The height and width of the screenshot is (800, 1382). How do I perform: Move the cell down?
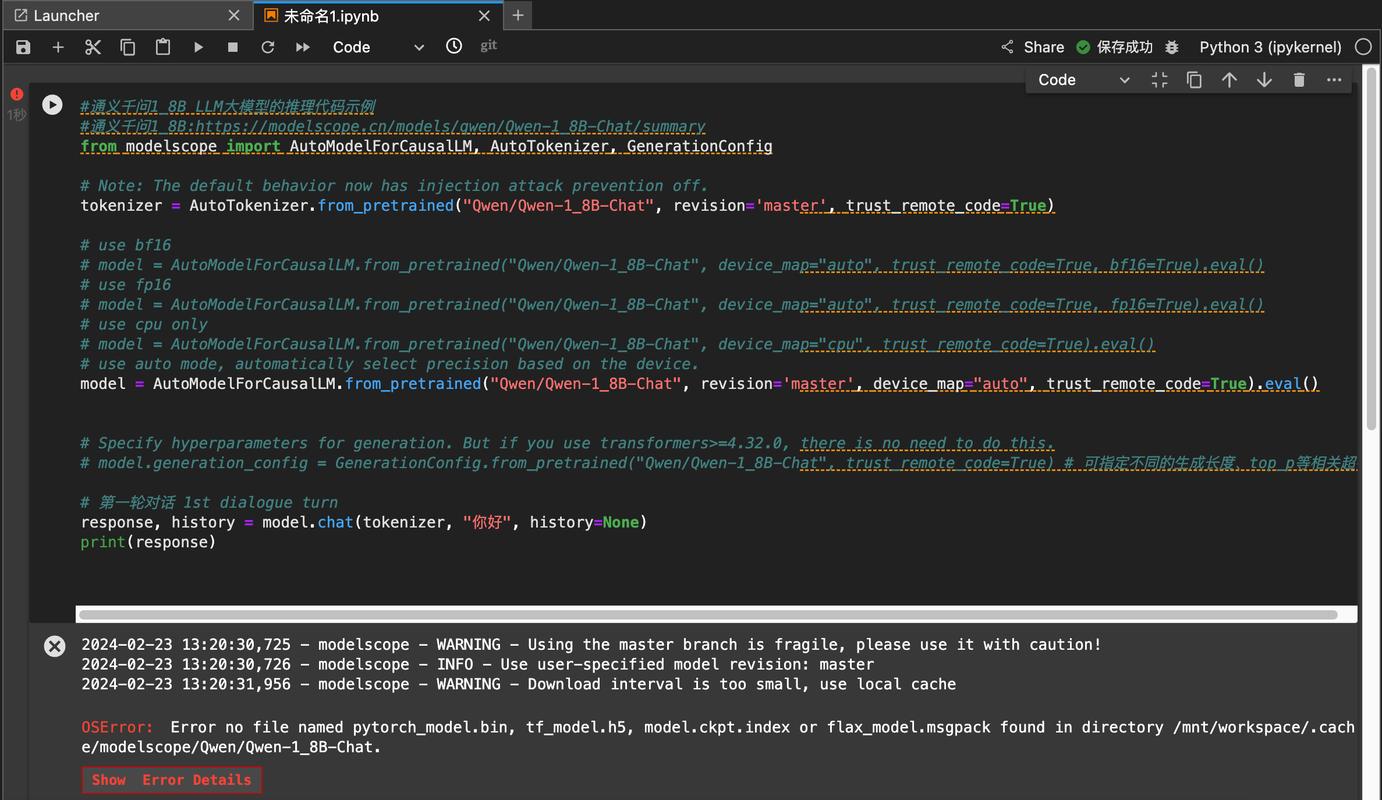click(x=1264, y=80)
